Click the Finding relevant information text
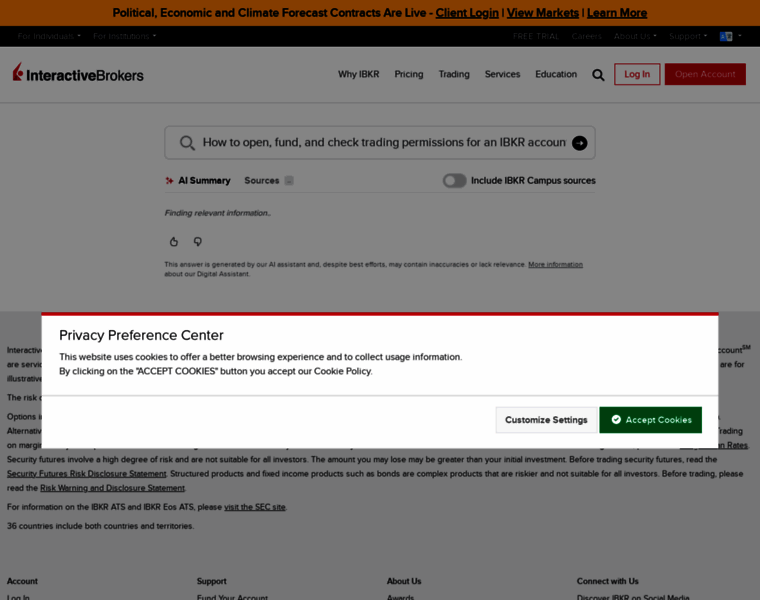The width and height of the screenshot is (760, 600). (218, 213)
